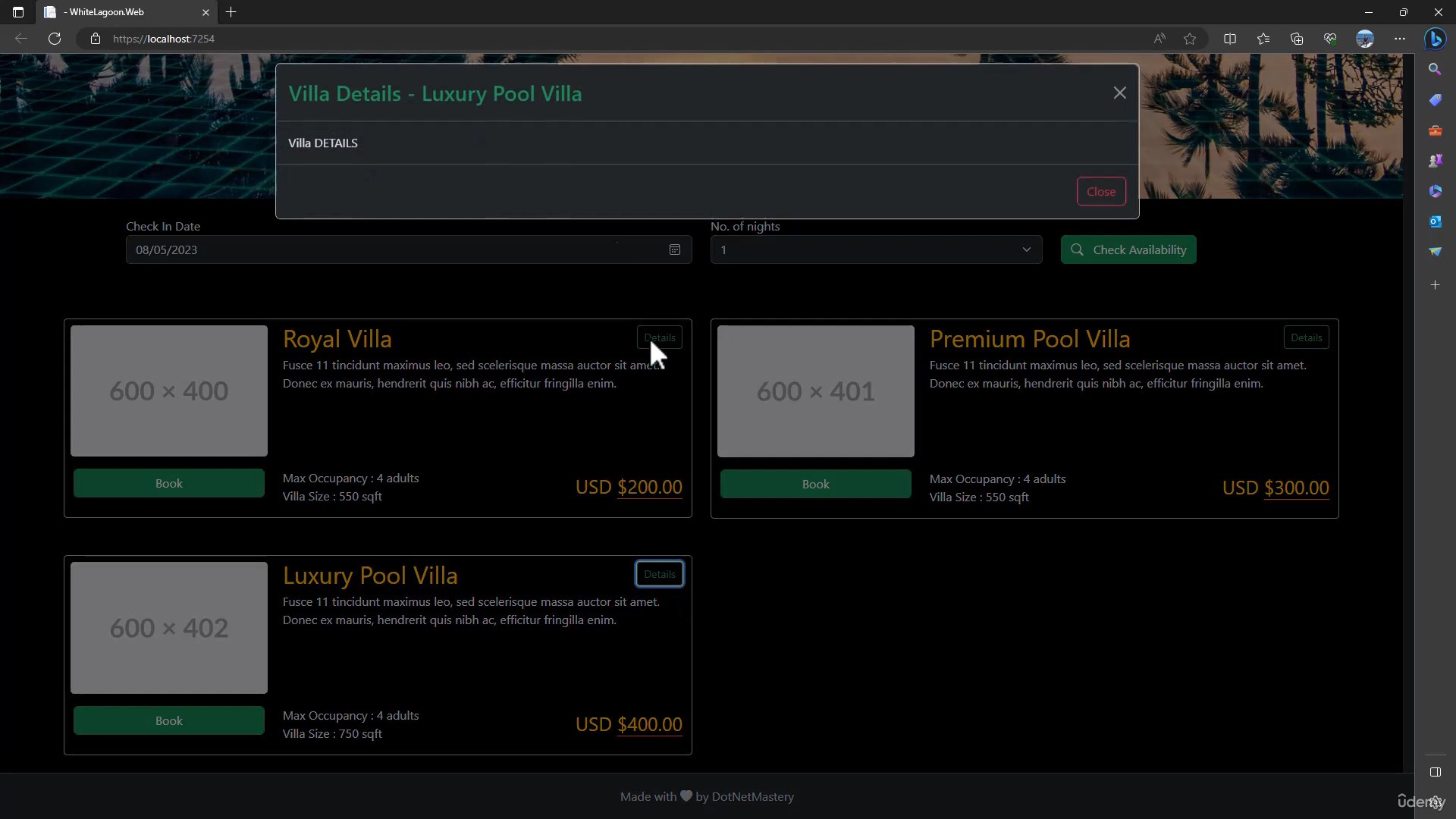Click the USD $400.00 price
The height and width of the screenshot is (819, 1456).
pyautogui.click(x=629, y=724)
